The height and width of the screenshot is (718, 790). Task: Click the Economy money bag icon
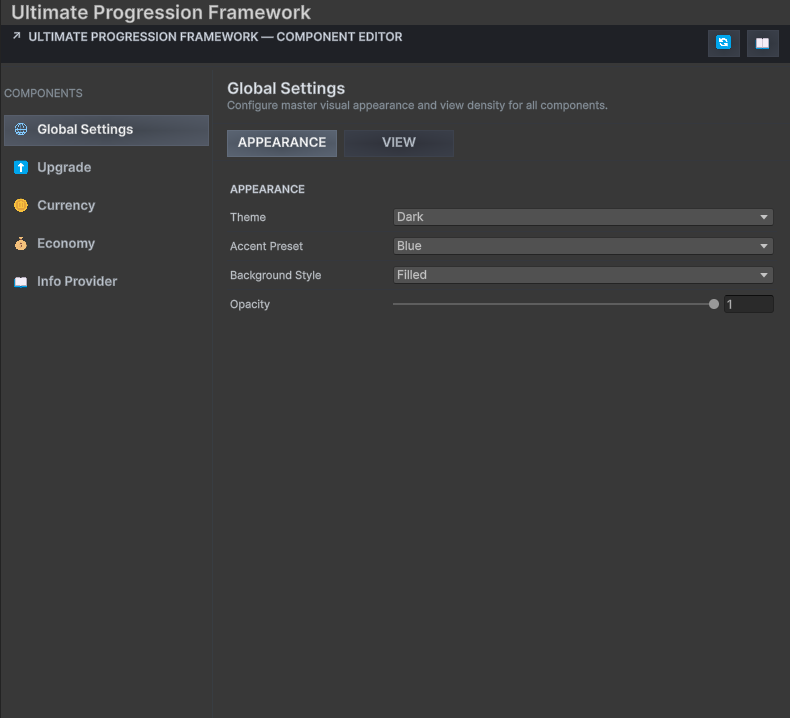pos(21,243)
